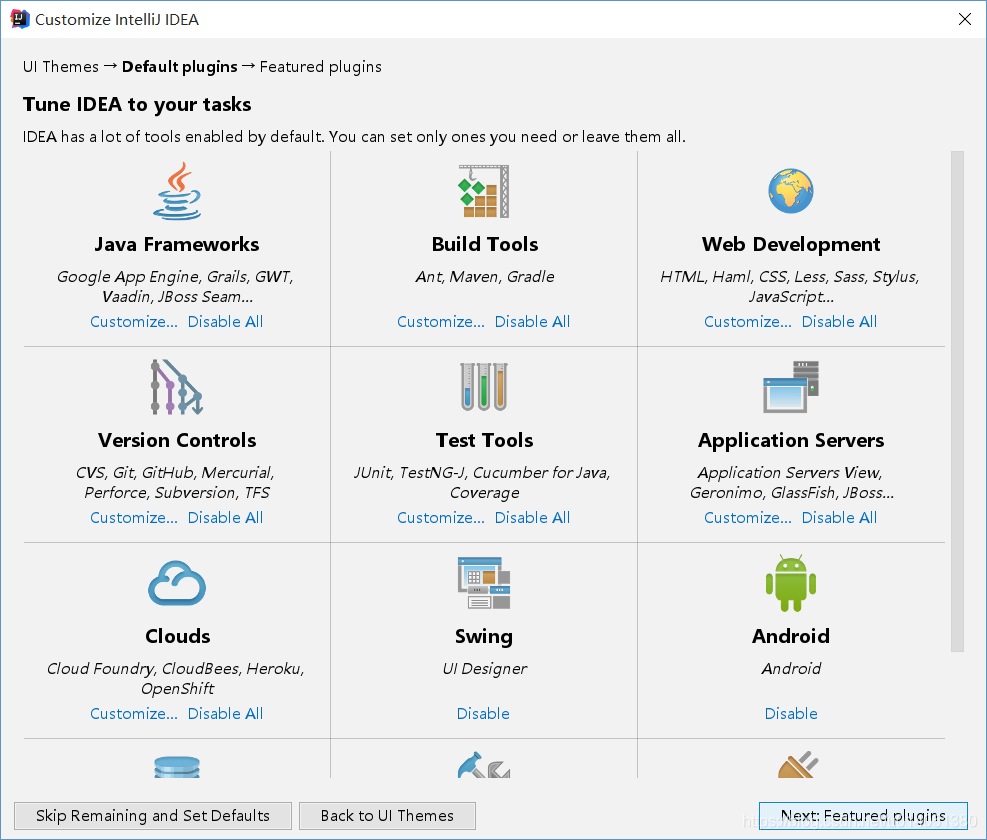Viewport: 987px width, 840px height.
Task: Click Featured plugins in the breadcrumb
Action: pyautogui.click(x=320, y=67)
